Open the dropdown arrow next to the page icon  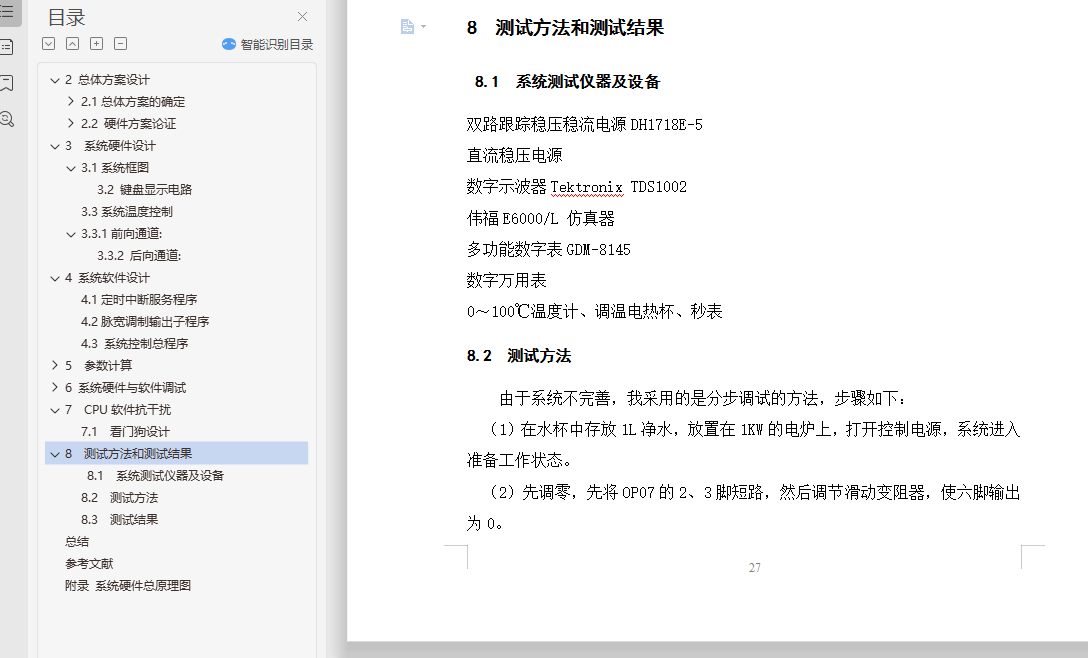423,27
